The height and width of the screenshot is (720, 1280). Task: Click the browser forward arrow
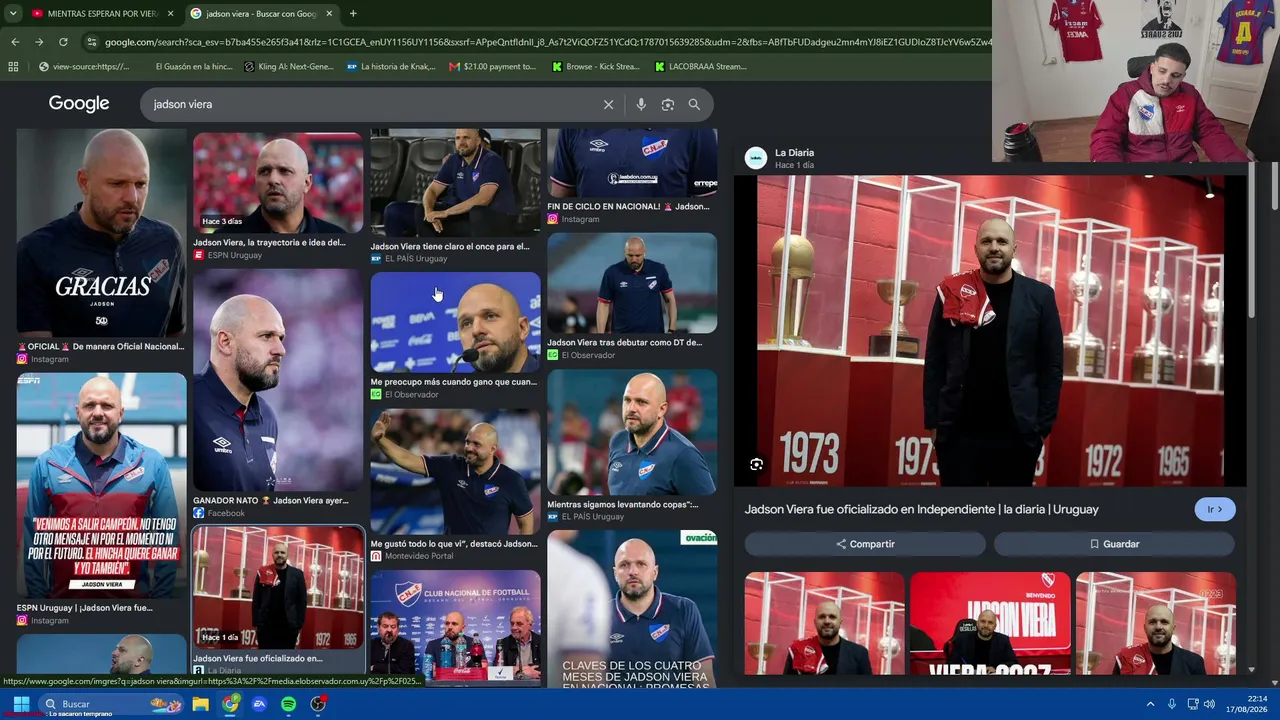pos(39,42)
